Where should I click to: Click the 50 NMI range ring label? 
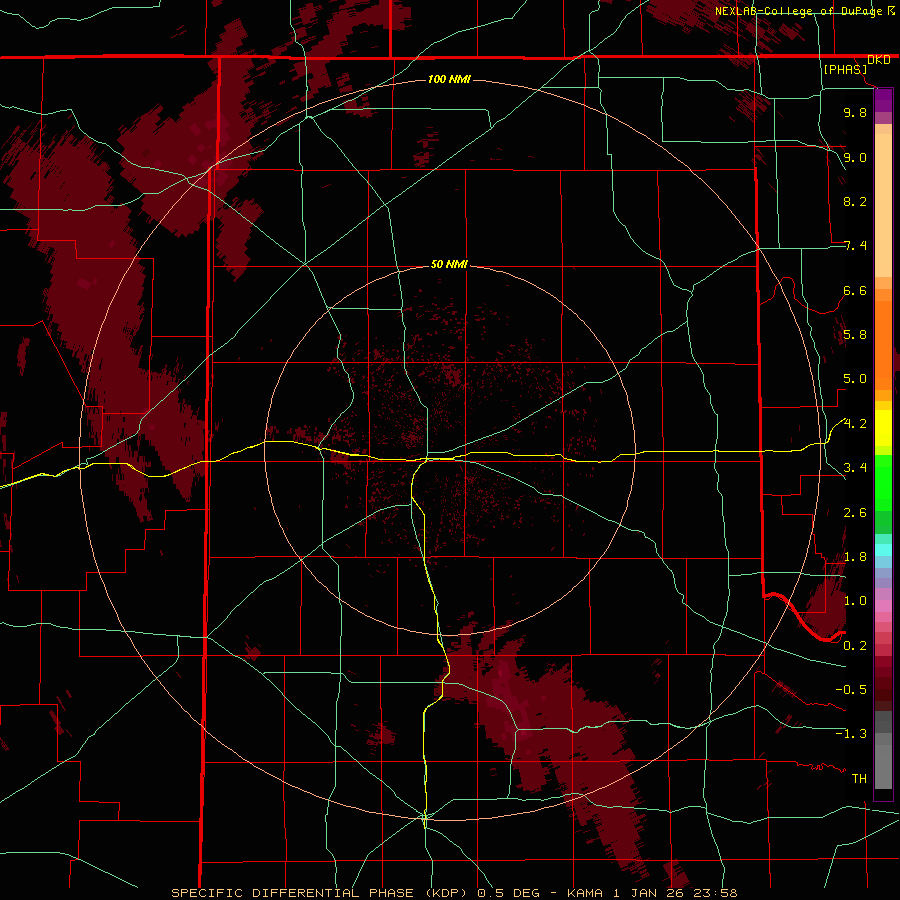[449, 265]
